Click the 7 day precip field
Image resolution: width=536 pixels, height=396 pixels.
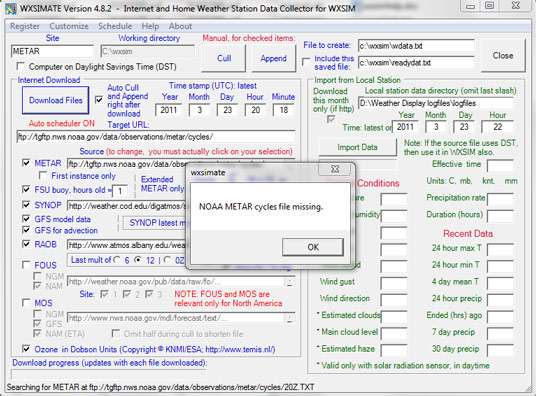pyautogui.click(x=500, y=333)
